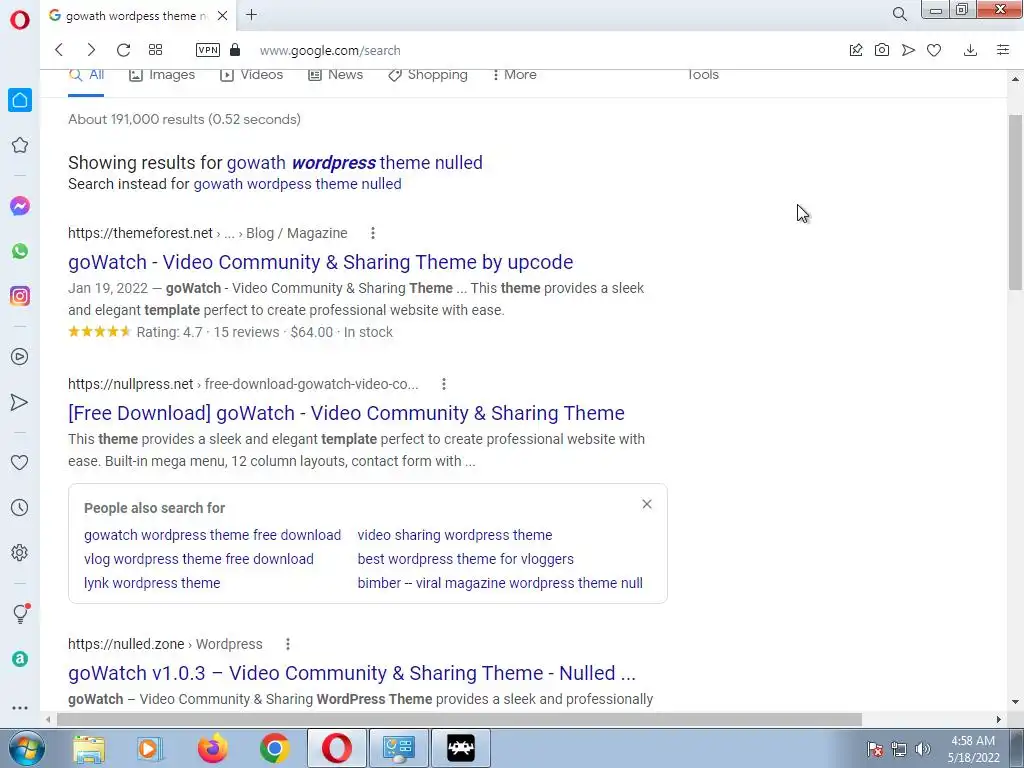Viewport: 1024px width, 768px height.
Task: Reload the current page
Action: [123, 50]
